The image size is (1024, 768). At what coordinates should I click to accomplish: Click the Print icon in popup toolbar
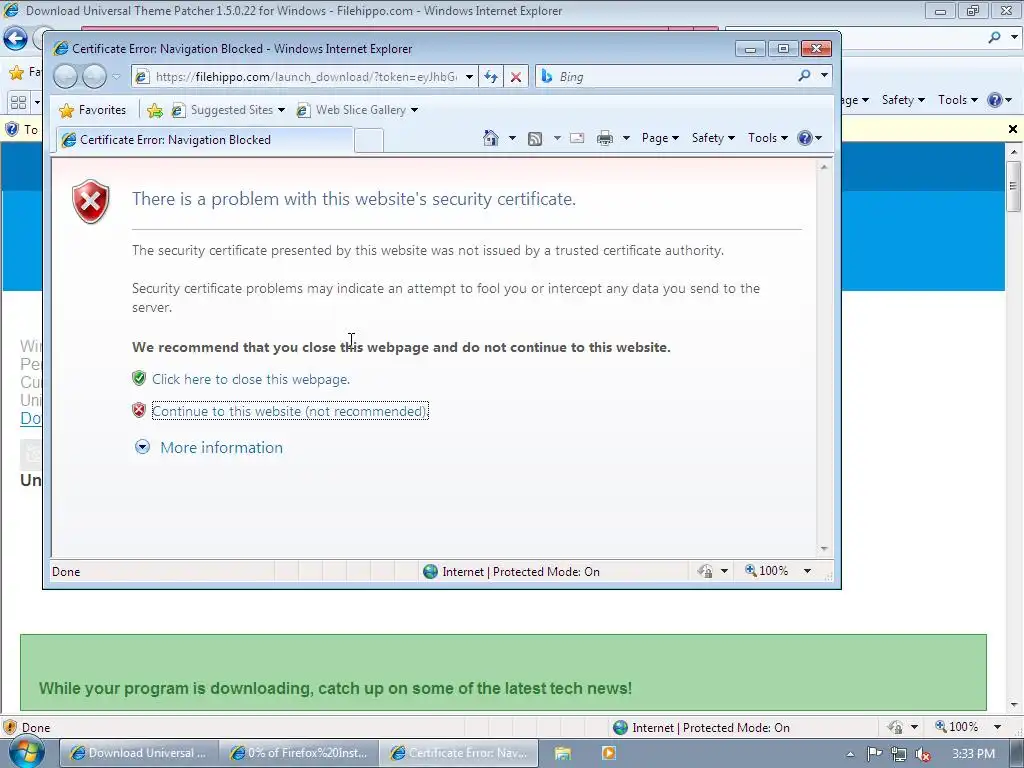pos(605,138)
